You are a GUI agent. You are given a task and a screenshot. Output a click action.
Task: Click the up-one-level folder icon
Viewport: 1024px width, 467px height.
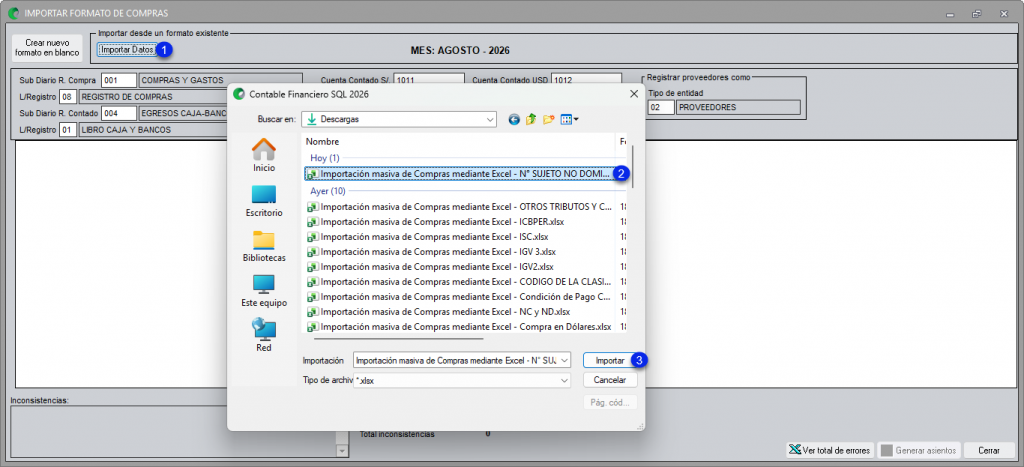pyautogui.click(x=531, y=120)
